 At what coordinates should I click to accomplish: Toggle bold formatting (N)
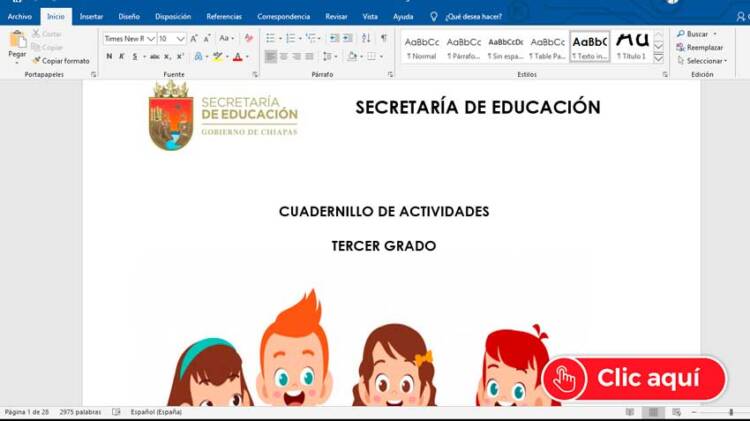tap(108, 57)
